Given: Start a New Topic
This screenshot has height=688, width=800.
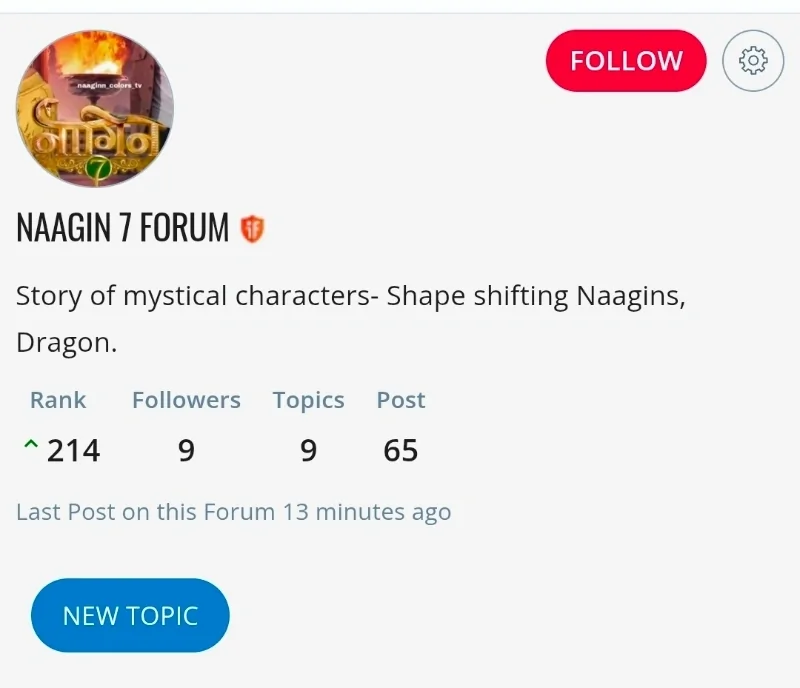Looking at the screenshot, I should click(130, 615).
